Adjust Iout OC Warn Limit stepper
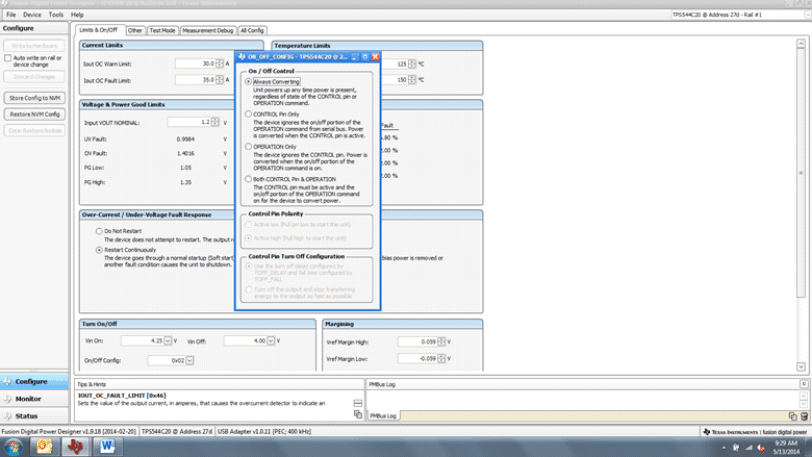Screen dimensions: 812x457 click(x=220, y=64)
